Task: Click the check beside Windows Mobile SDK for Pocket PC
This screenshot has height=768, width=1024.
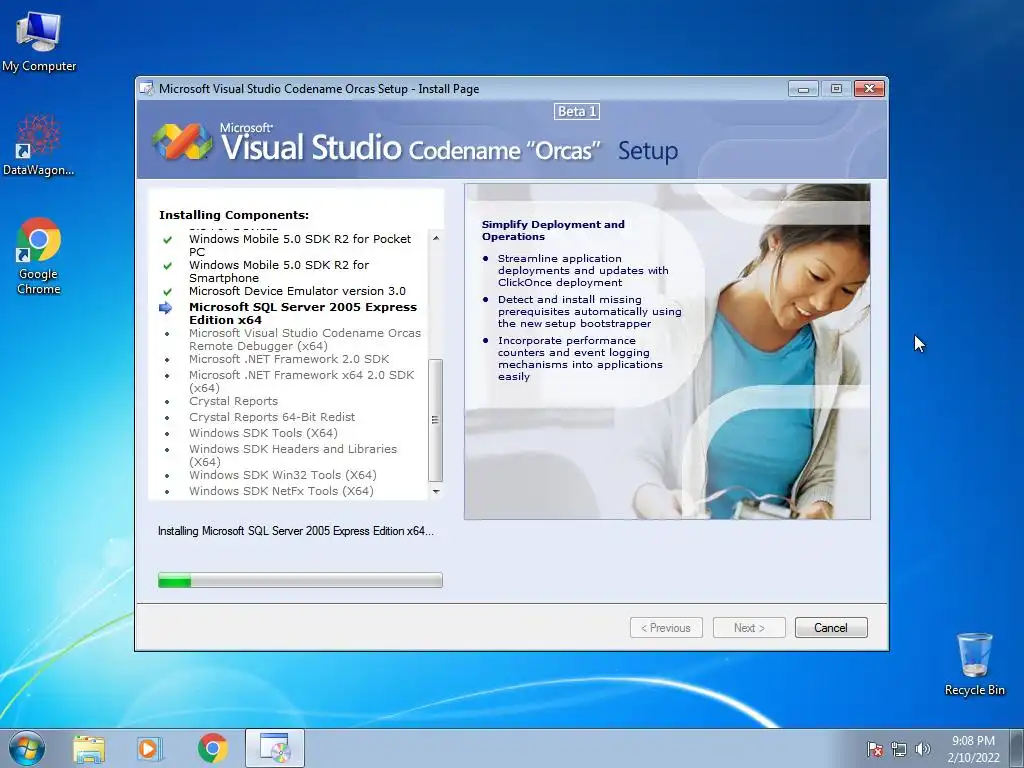Action: coord(167,240)
